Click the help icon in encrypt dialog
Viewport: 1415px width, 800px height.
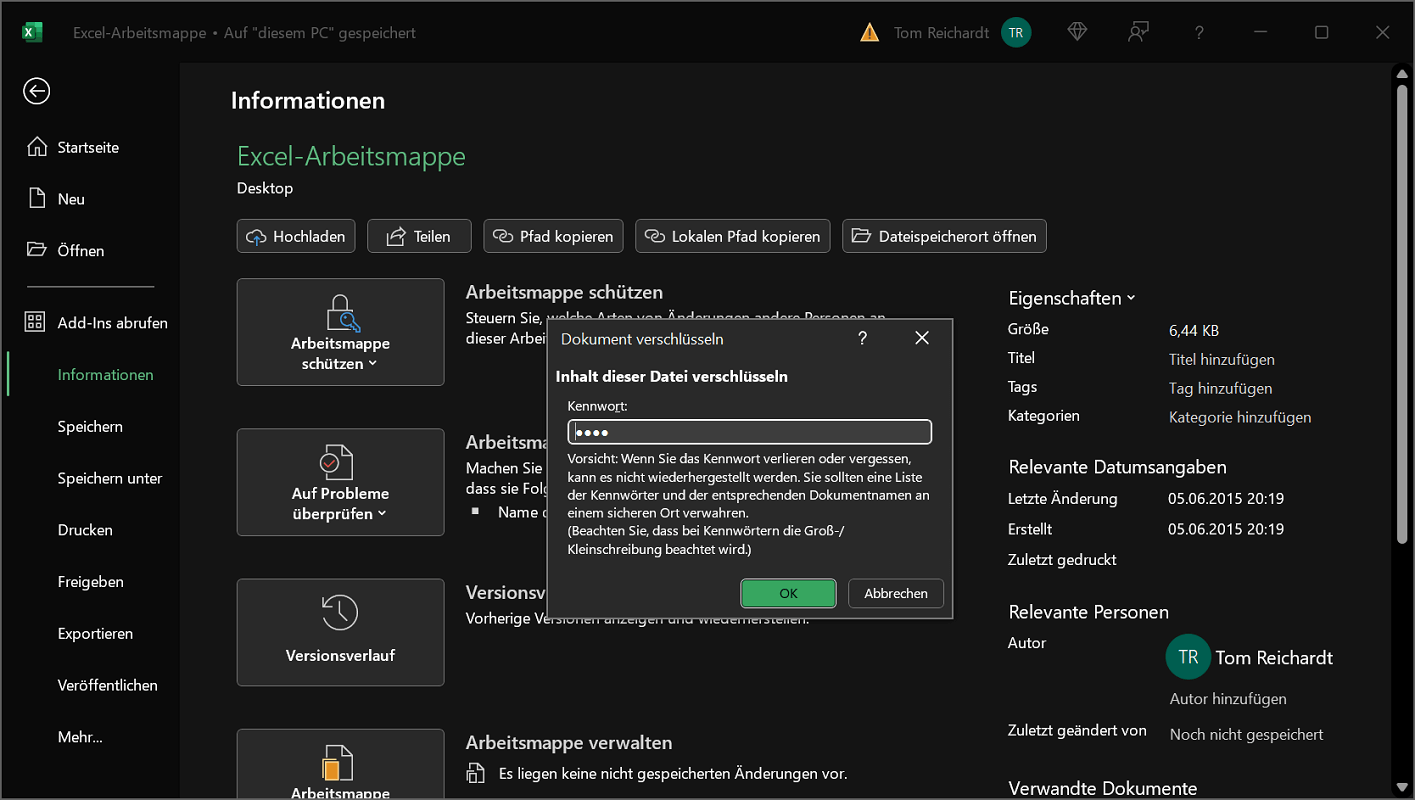[x=863, y=338]
